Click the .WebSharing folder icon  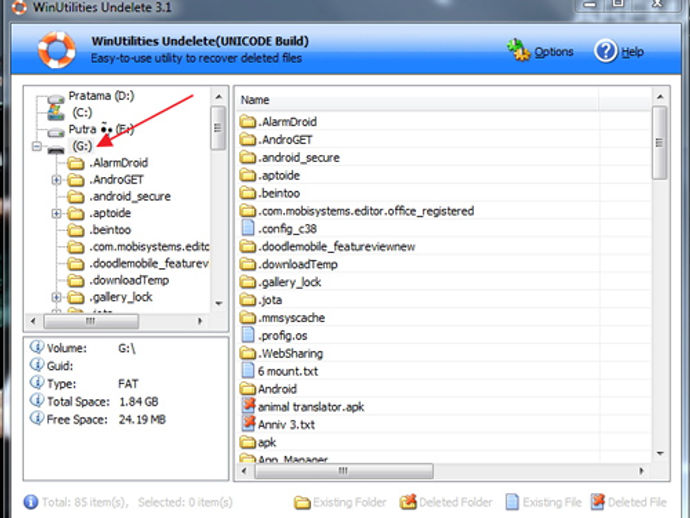pos(248,353)
